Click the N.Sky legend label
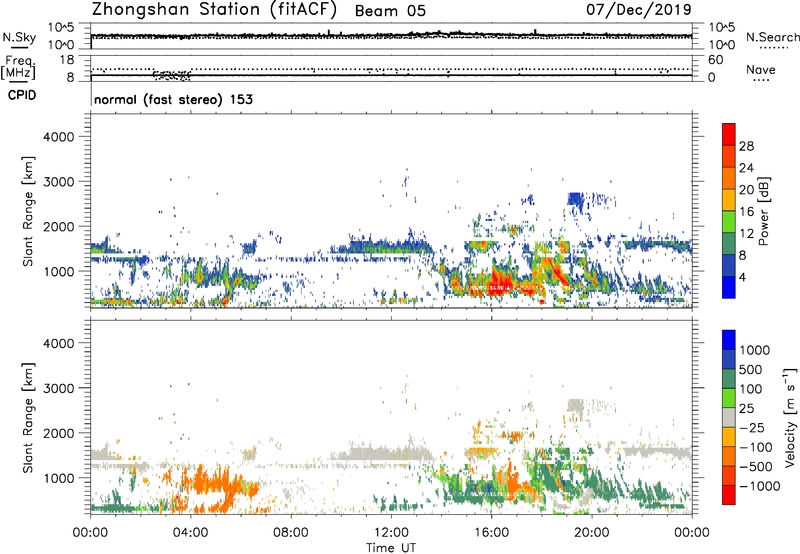 [19, 37]
